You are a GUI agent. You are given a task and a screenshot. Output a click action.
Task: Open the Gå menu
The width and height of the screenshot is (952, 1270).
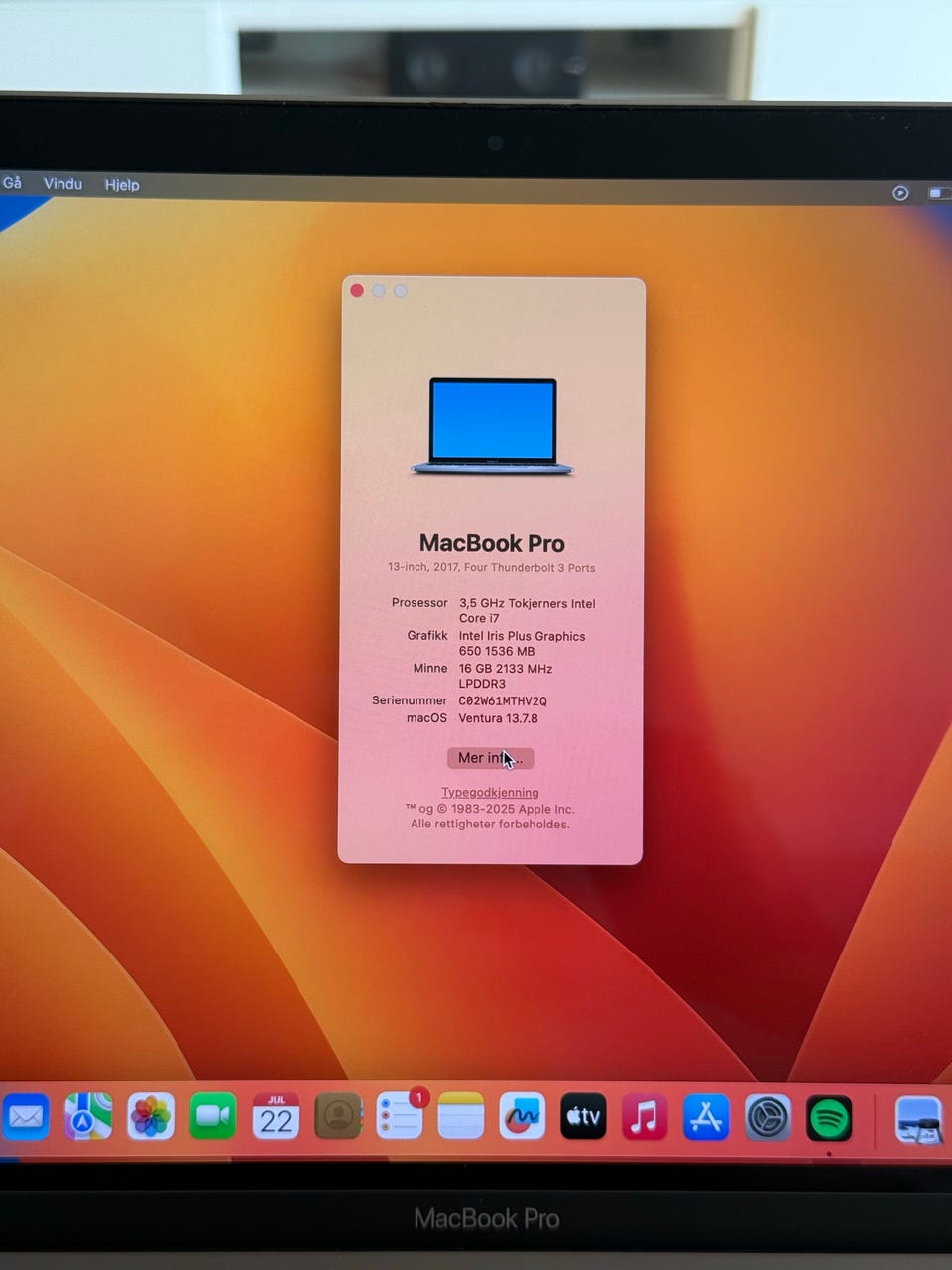(x=12, y=183)
